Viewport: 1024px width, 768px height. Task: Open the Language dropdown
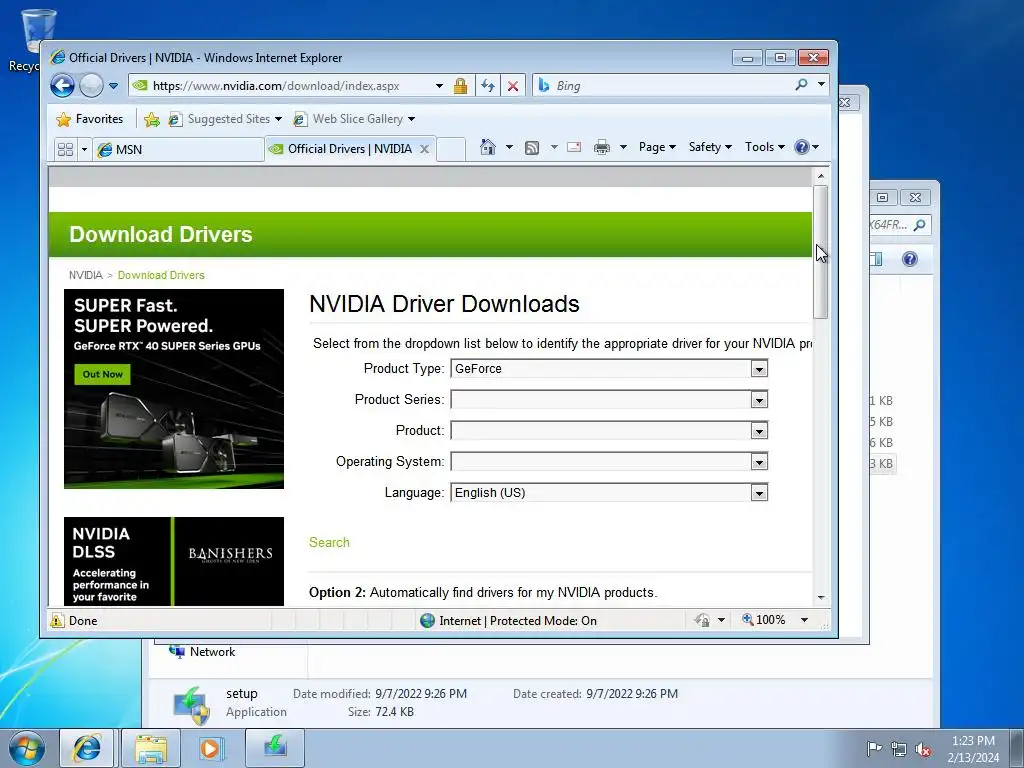pos(609,492)
